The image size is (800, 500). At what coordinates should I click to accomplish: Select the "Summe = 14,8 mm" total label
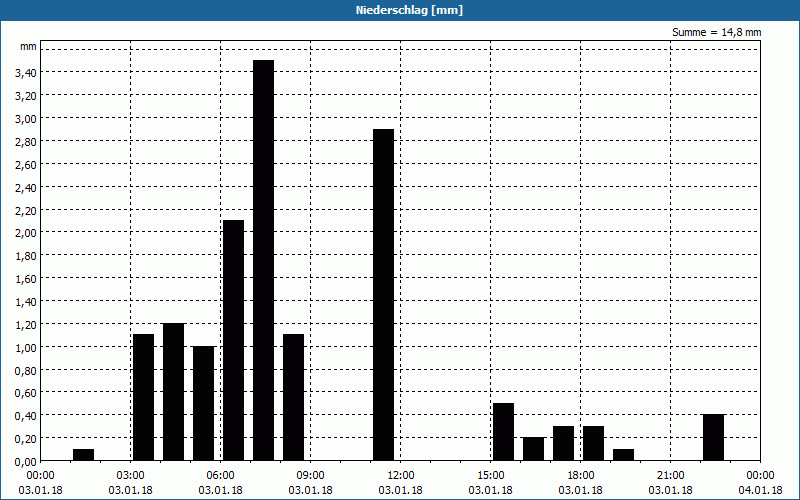tap(716, 32)
